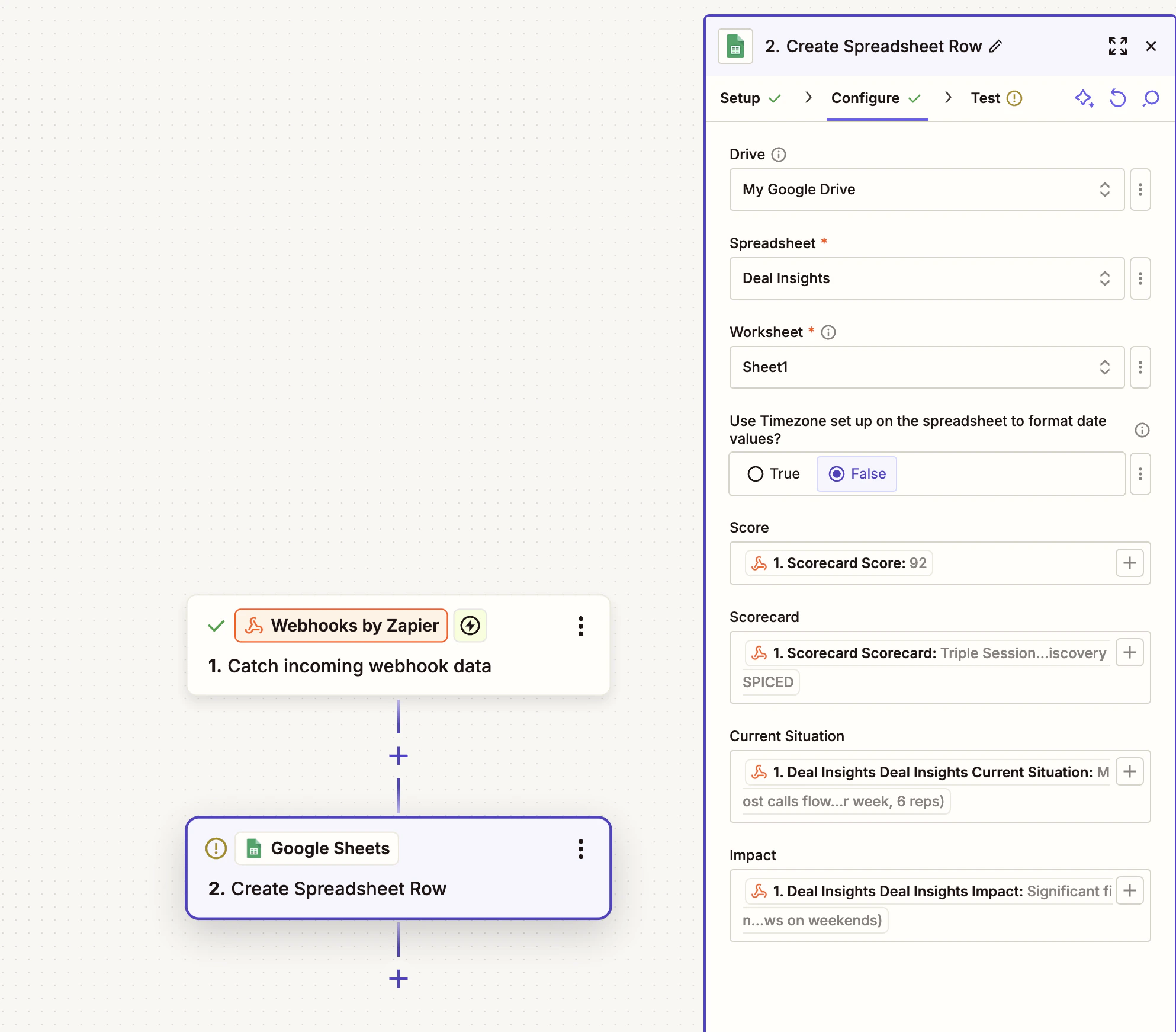1176x1032 pixels.
Task: Open the Worksheet dropdown Sheet1
Action: [927, 367]
